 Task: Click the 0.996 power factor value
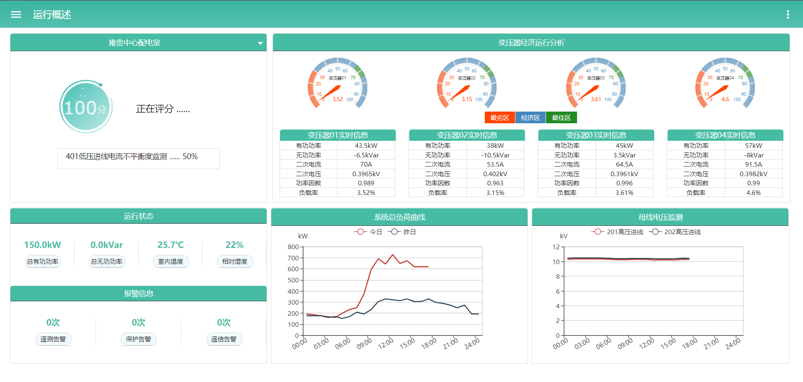(624, 183)
